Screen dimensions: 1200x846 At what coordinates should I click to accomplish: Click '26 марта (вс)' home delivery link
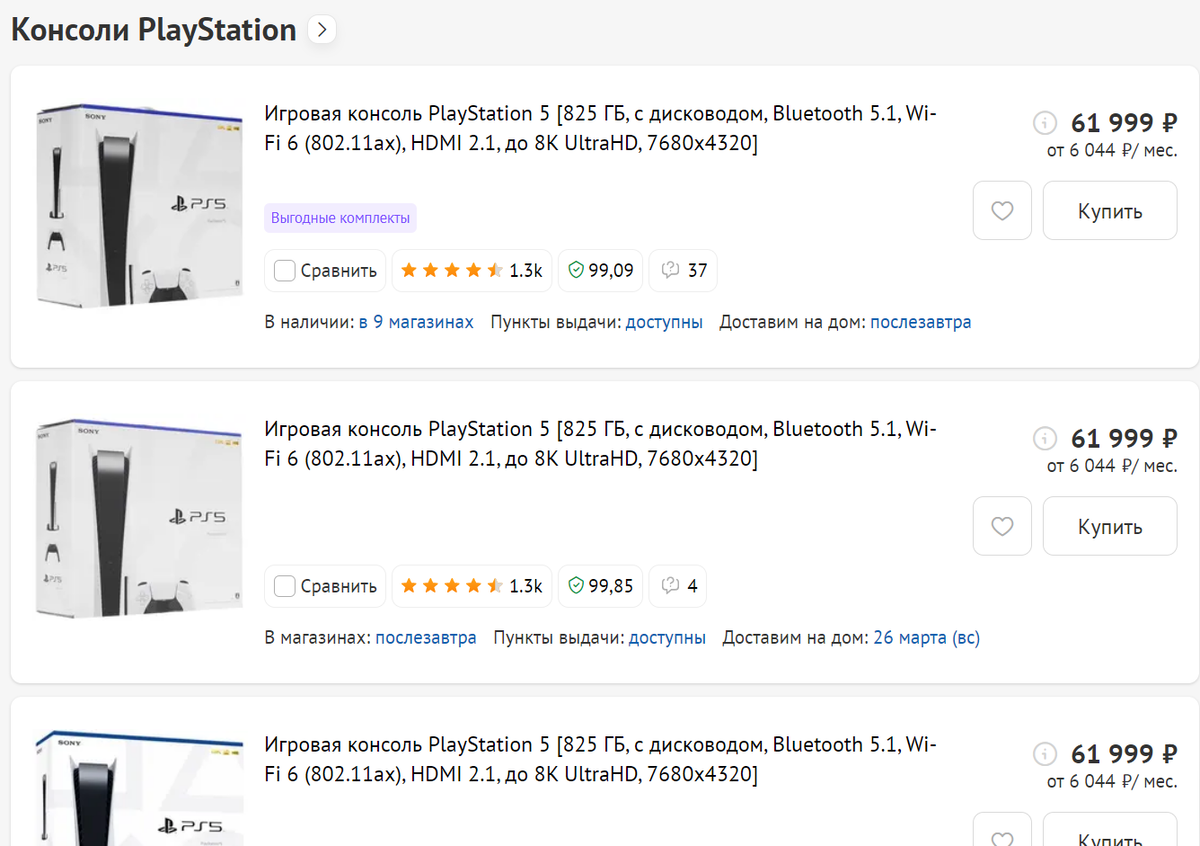coord(926,637)
